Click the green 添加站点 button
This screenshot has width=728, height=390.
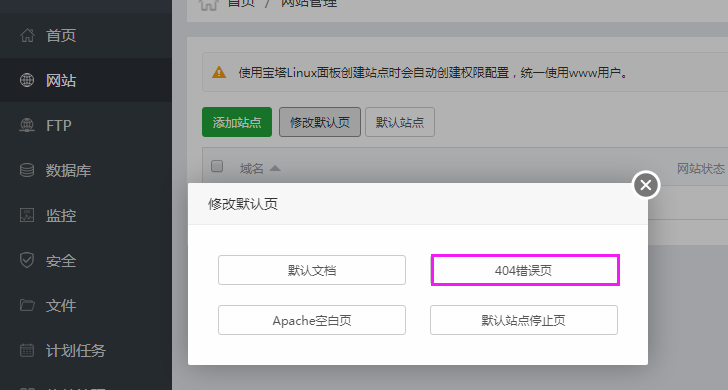(x=237, y=122)
